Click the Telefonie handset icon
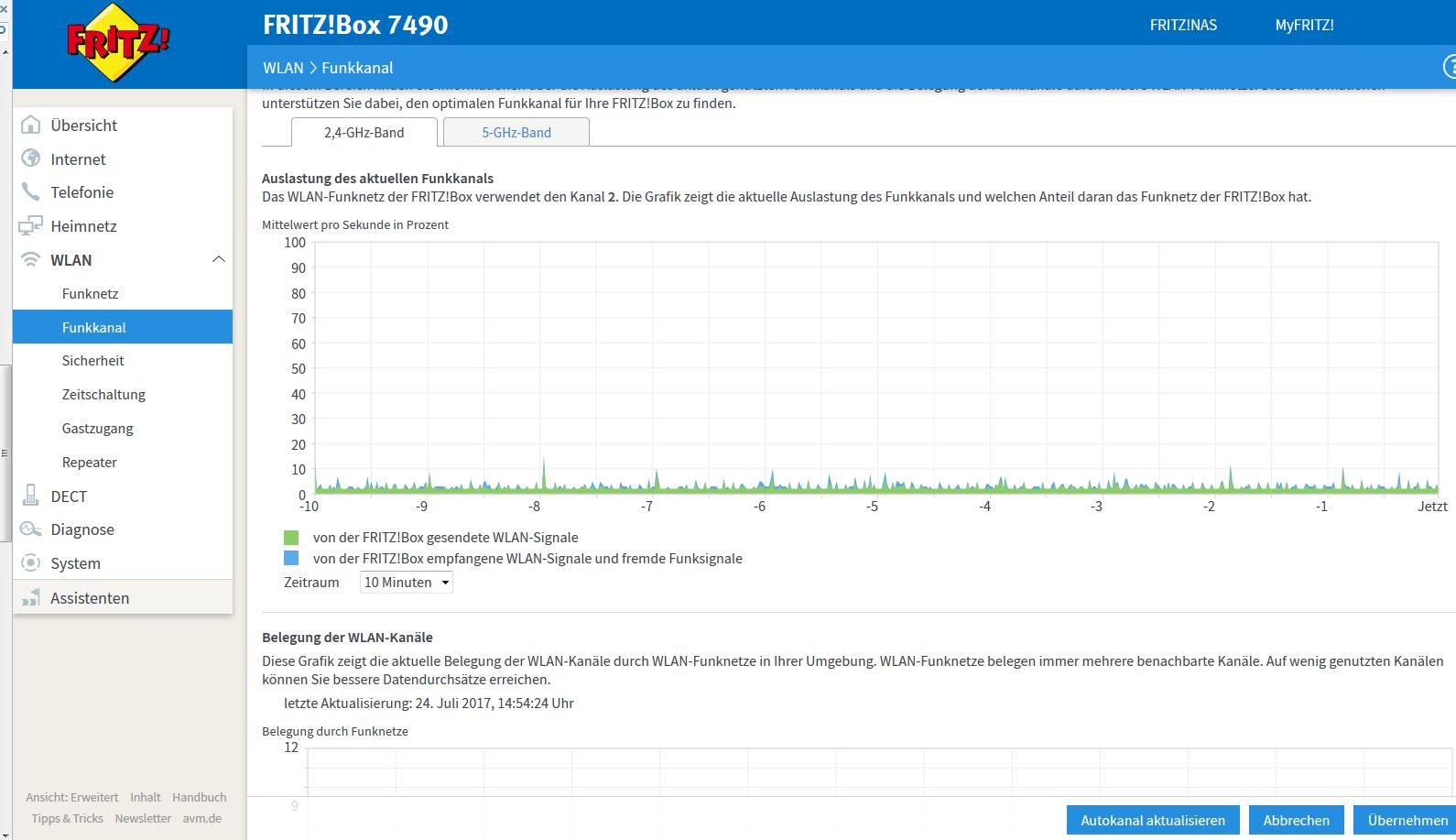Viewport: 1456px width, 840px height. pos(31,191)
